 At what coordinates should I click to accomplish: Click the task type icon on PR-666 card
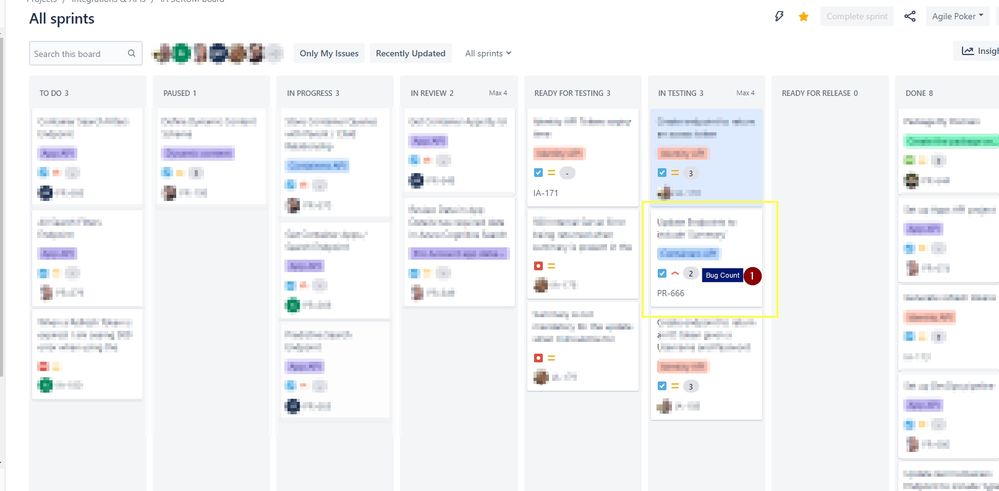(661, 274)
